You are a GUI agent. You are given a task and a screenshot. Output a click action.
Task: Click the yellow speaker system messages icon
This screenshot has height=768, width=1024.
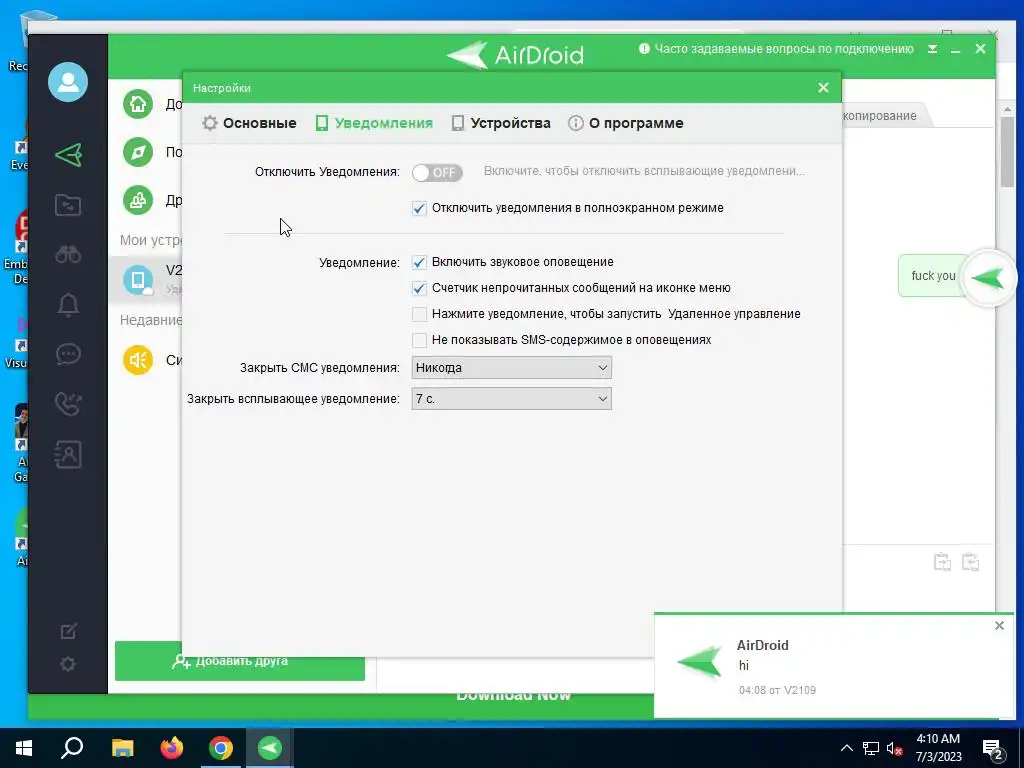[138, 360]
